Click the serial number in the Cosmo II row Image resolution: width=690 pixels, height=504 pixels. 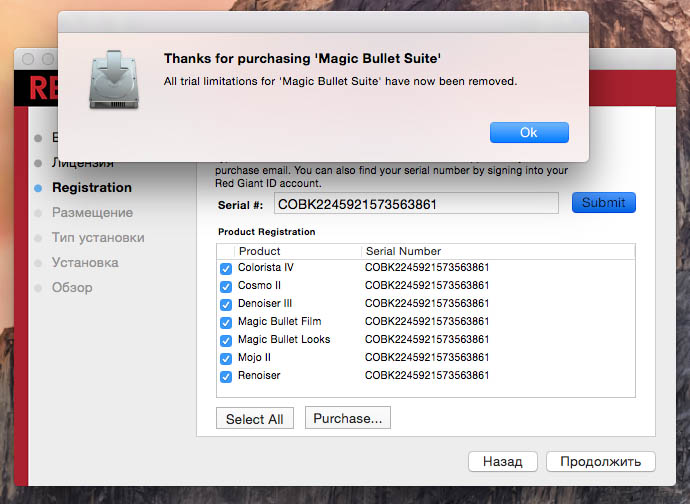click(427, 285)
